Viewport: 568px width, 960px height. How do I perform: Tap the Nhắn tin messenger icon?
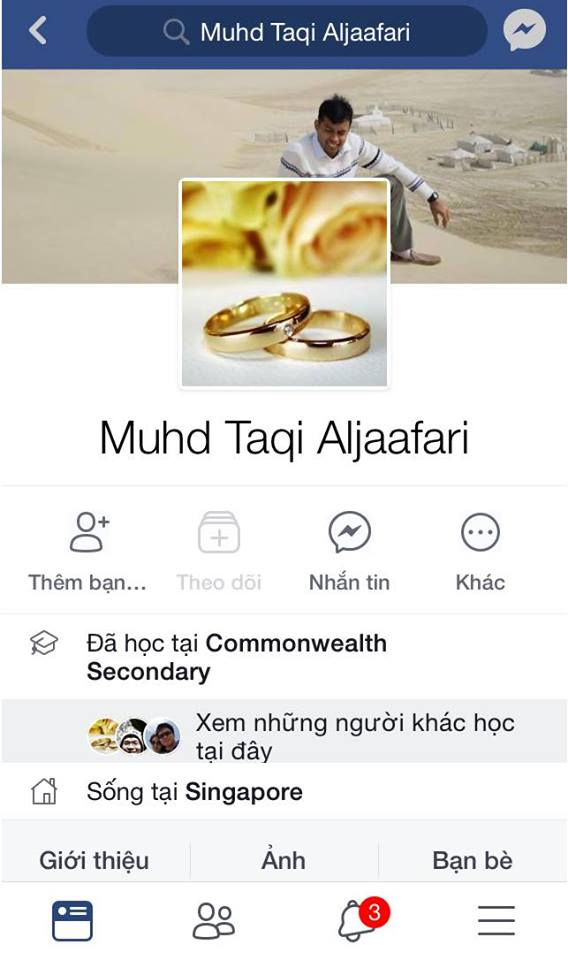coord(349,532)
